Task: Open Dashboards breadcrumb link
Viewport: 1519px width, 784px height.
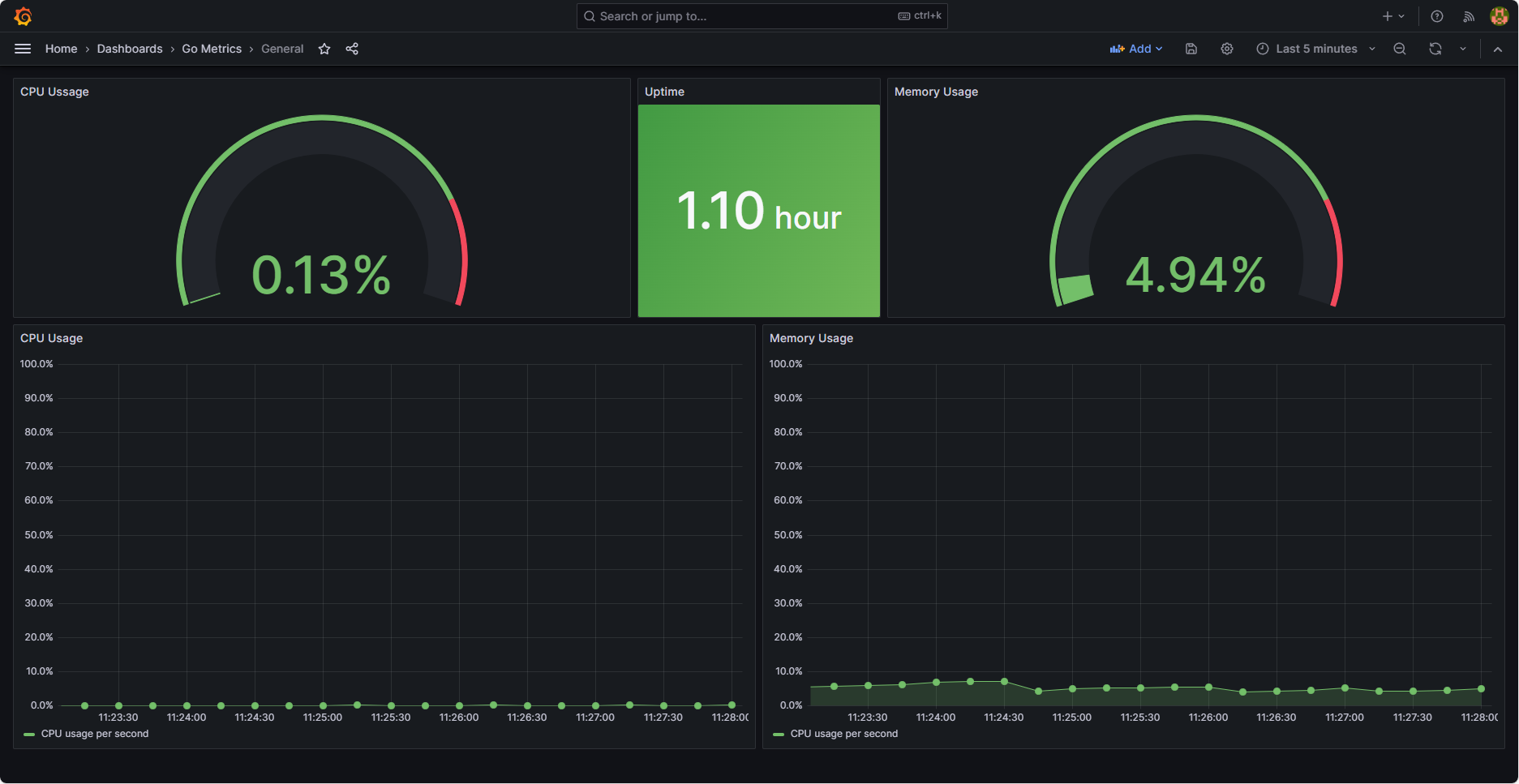Action: pyautogui.click(x=130, y=49)
